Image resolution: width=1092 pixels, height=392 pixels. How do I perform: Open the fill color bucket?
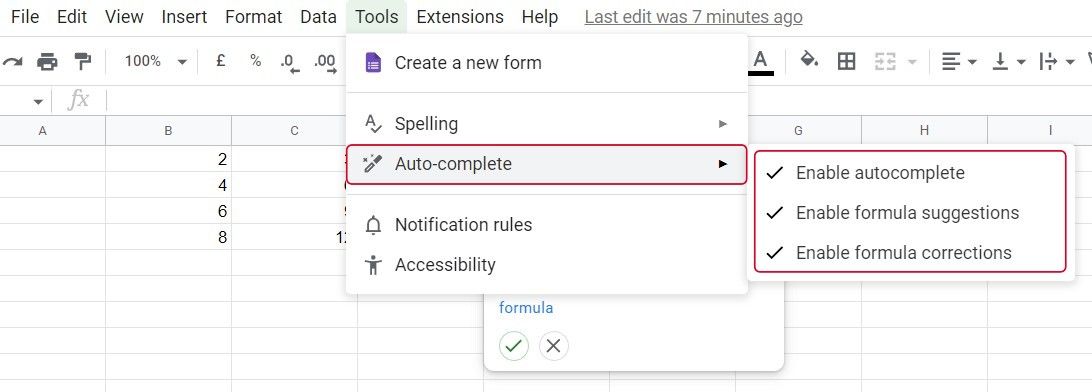click(x=809, y=61)
